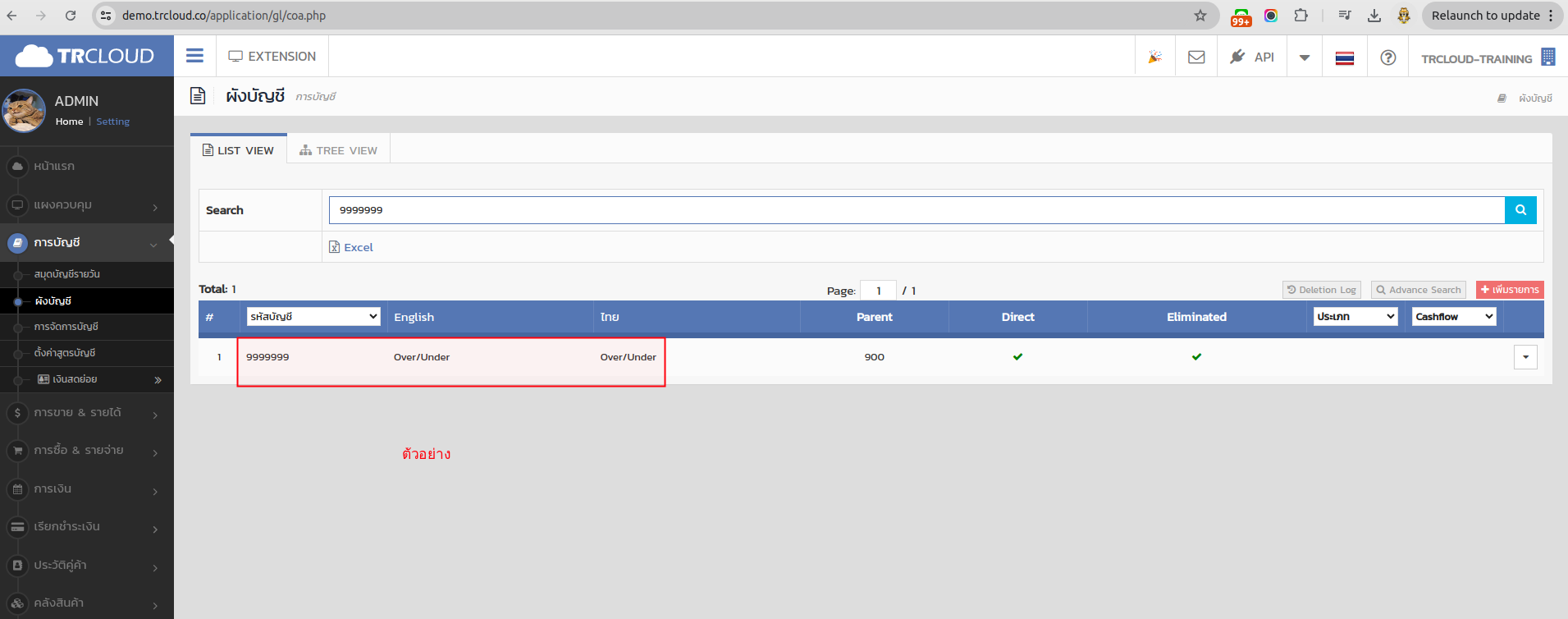The width and height of the screenshot is (1568, 619).
Task: Open the browser media control icon
Action: coord(1344,16)
